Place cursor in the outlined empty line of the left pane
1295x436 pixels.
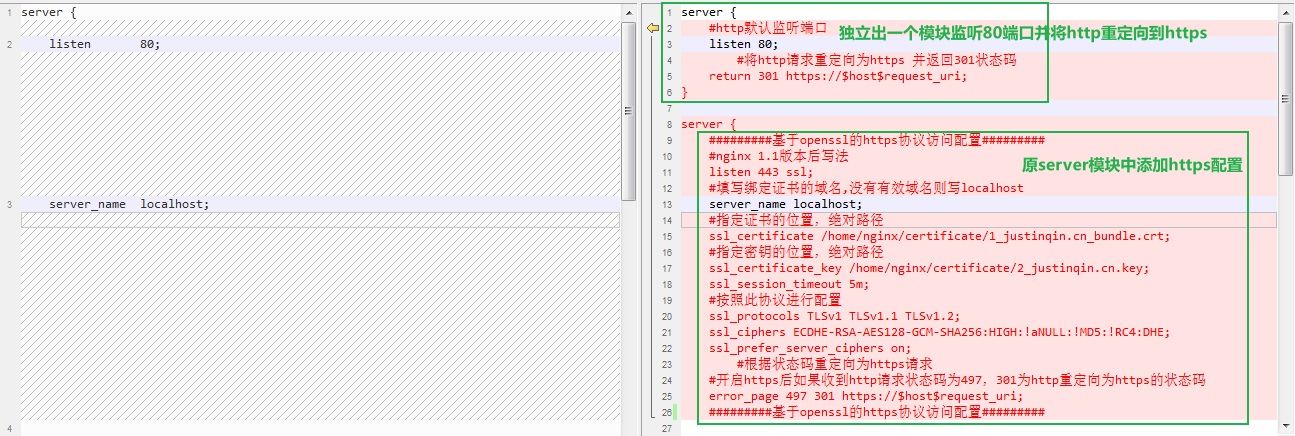coord(320,220)
